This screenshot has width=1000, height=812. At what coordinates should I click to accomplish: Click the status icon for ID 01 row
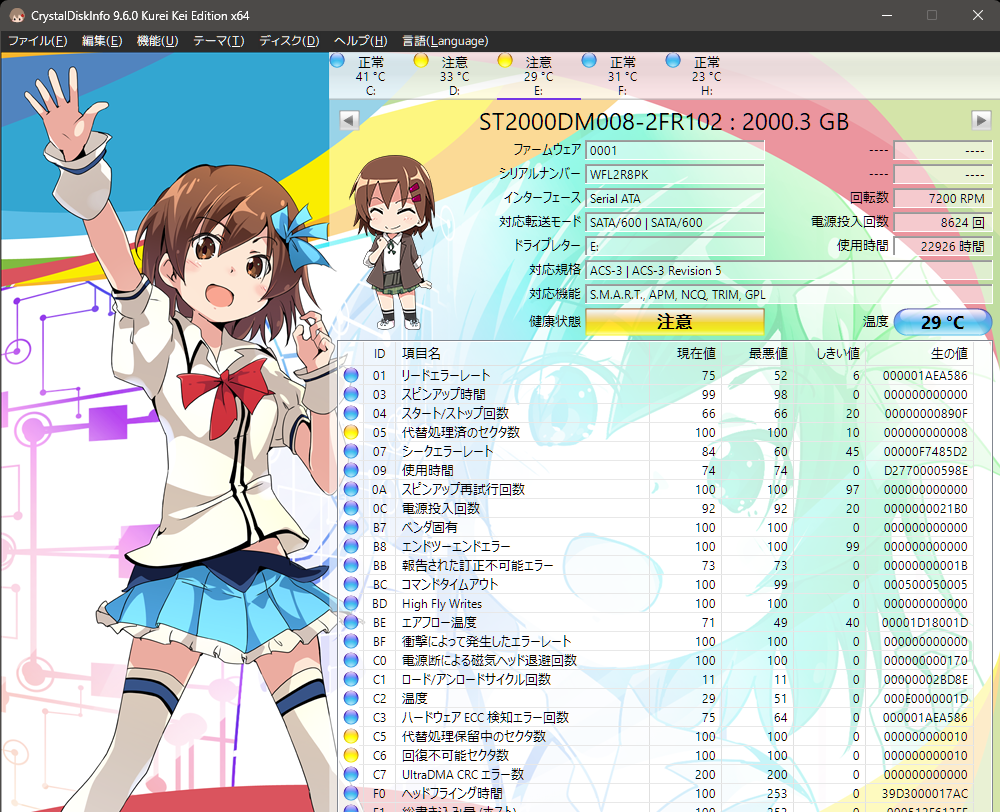[351, 375]
